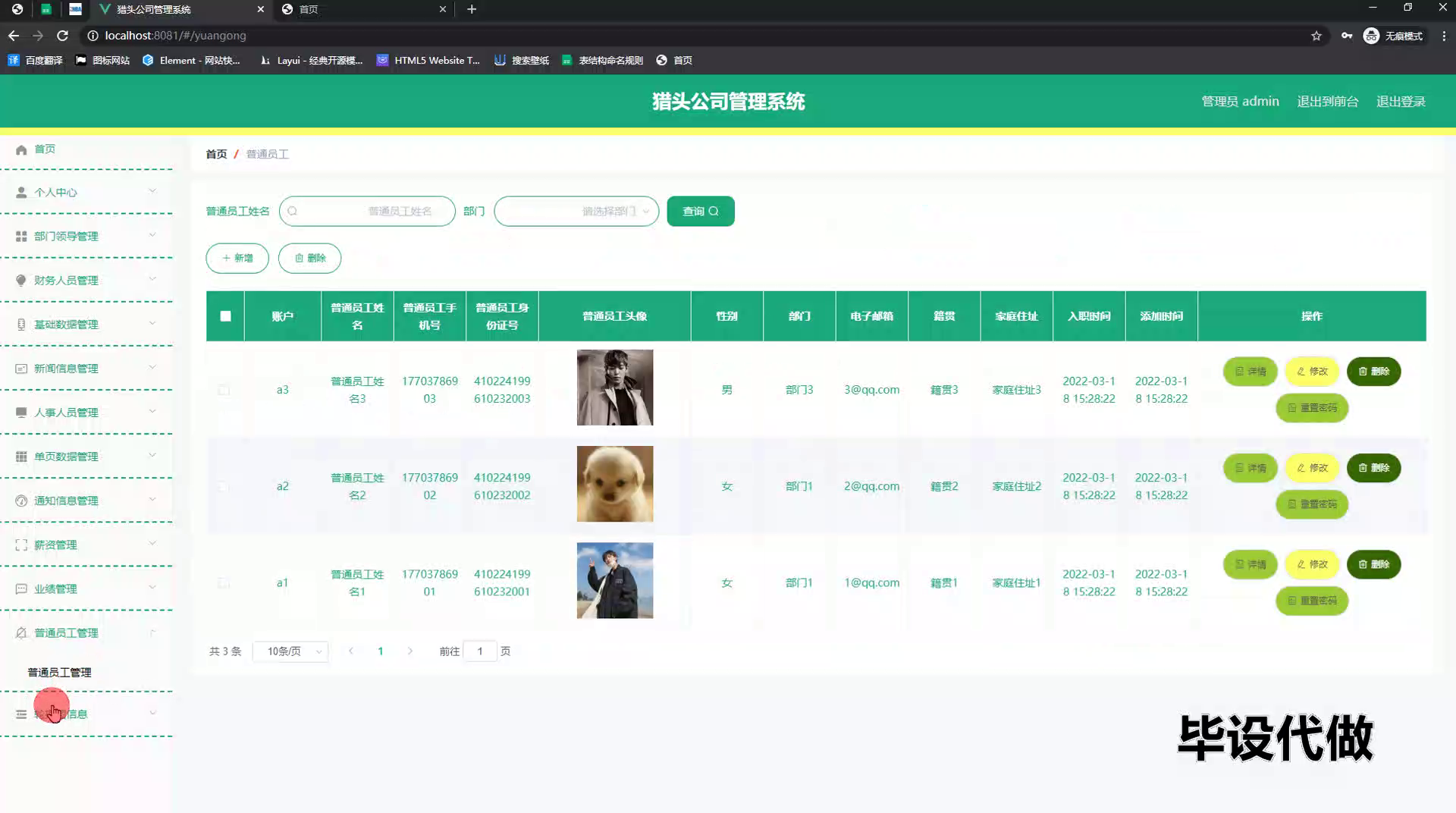
Task: Click the browser address bar
Action: pyautogui.click(x=698, y=36)
